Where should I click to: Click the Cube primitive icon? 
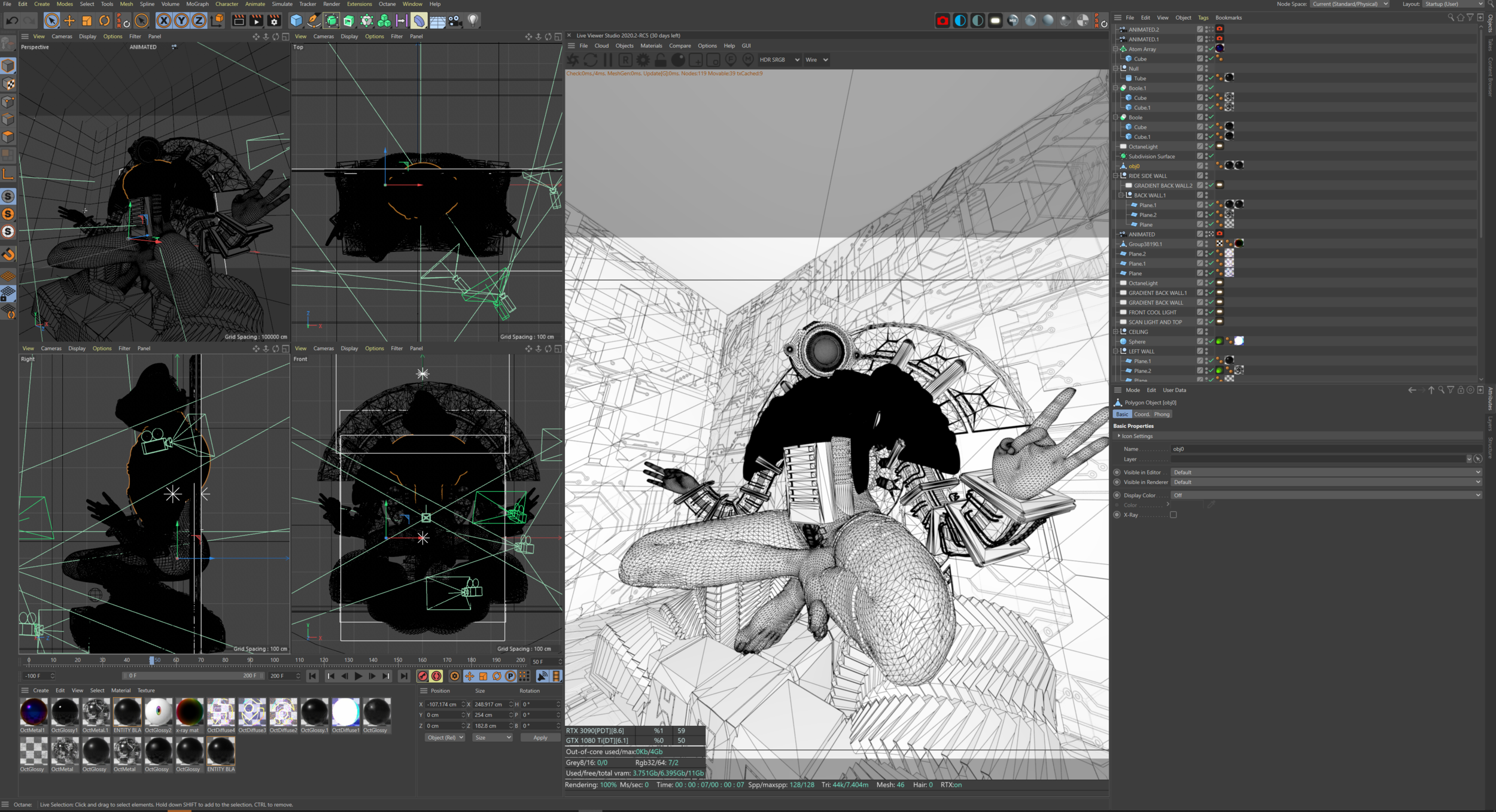pyautogui.click(x=296, y=21)
